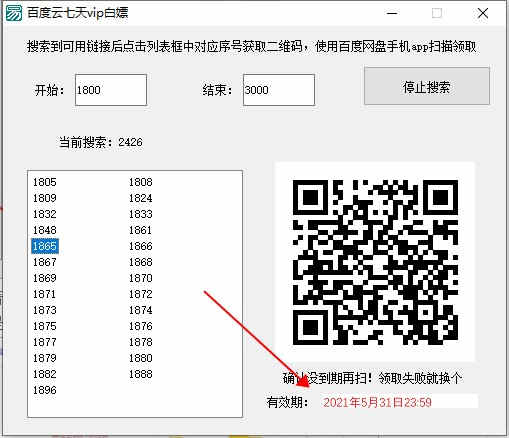Select list item 1824
509x438 pixels.
(x=141, y=198)
